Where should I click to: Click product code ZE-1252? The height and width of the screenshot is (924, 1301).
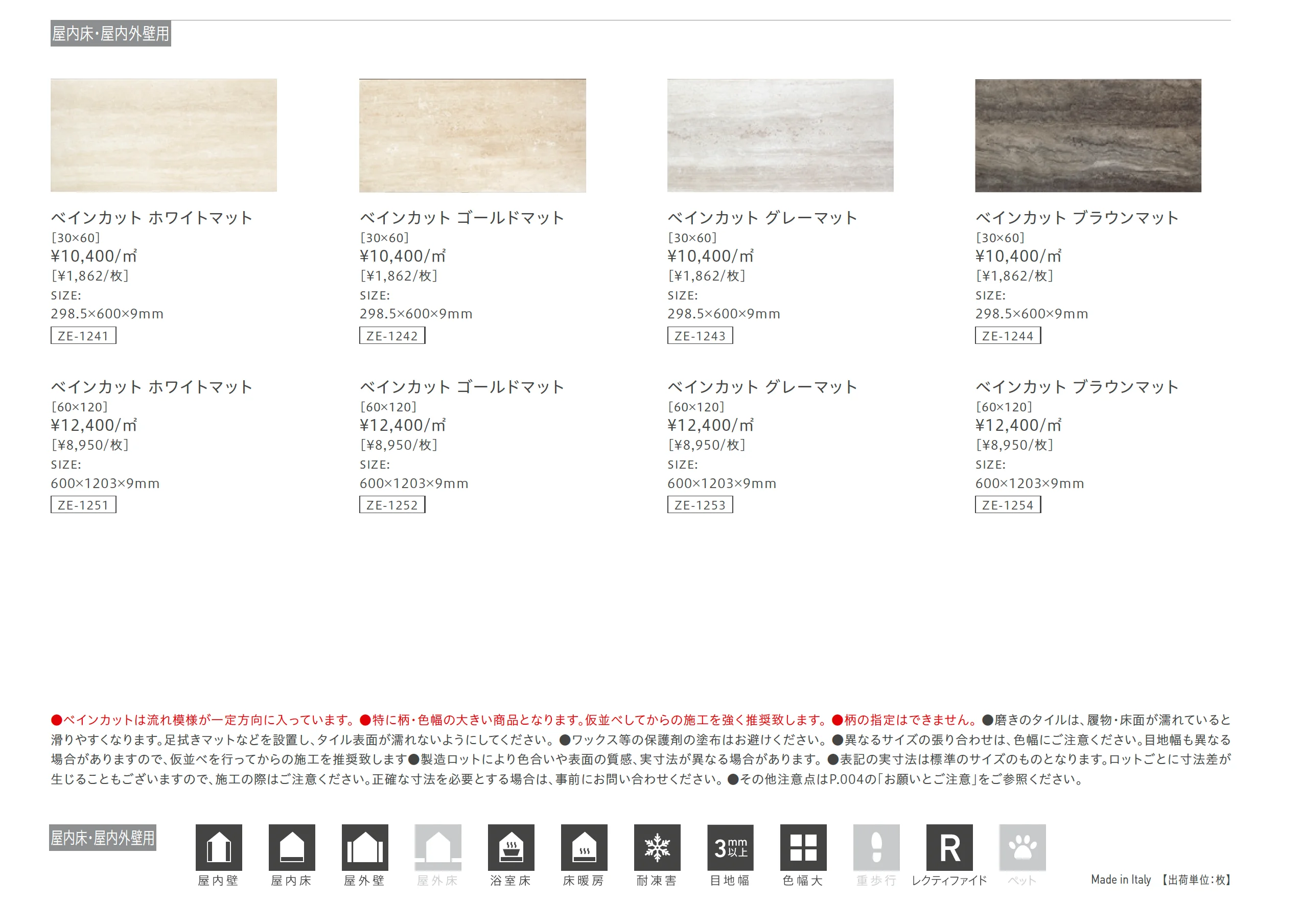(392, 504)
